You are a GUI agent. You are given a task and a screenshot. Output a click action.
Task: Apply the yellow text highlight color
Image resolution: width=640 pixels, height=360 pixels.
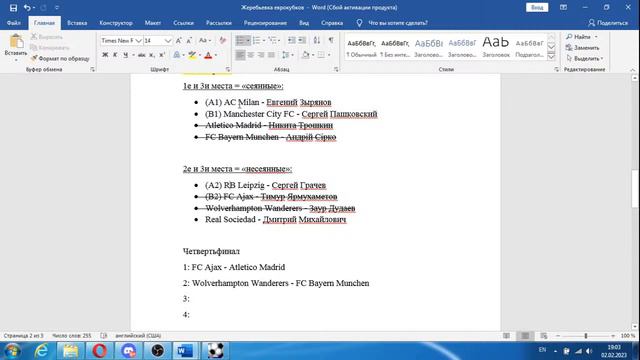191,55
